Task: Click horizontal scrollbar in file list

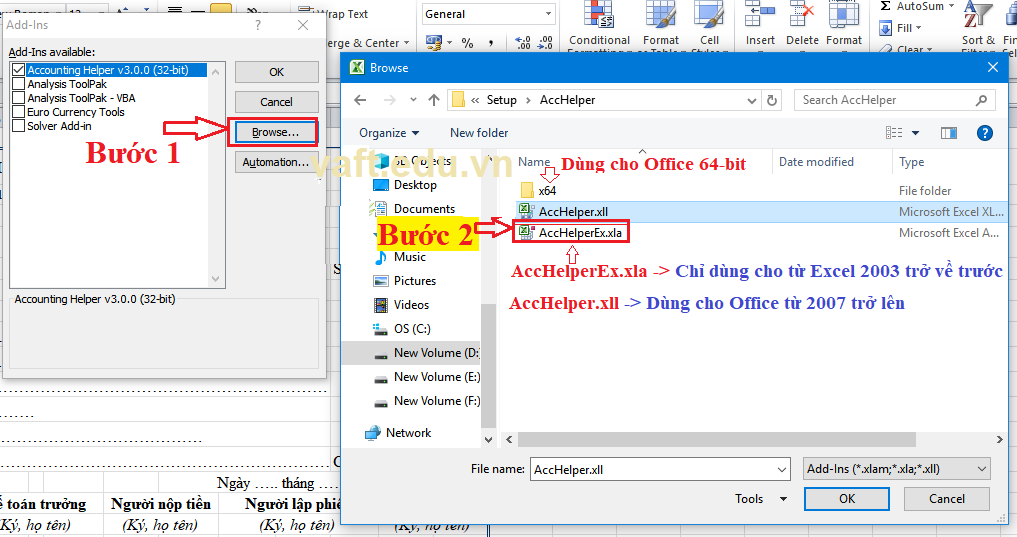Action: coord(717,440)
